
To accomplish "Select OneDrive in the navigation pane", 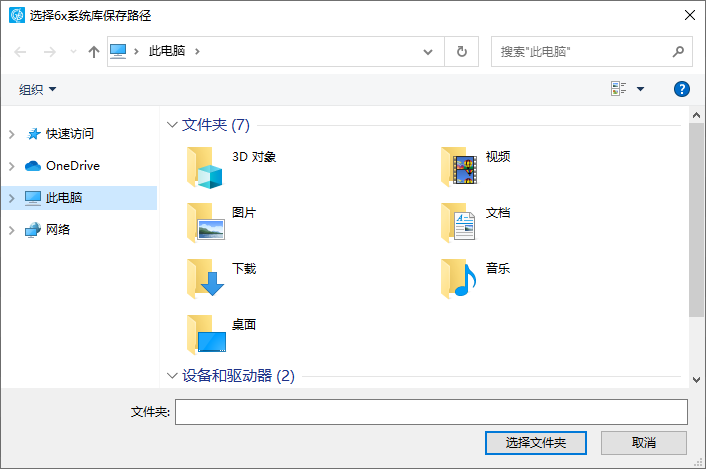I will tap(73, 166).
